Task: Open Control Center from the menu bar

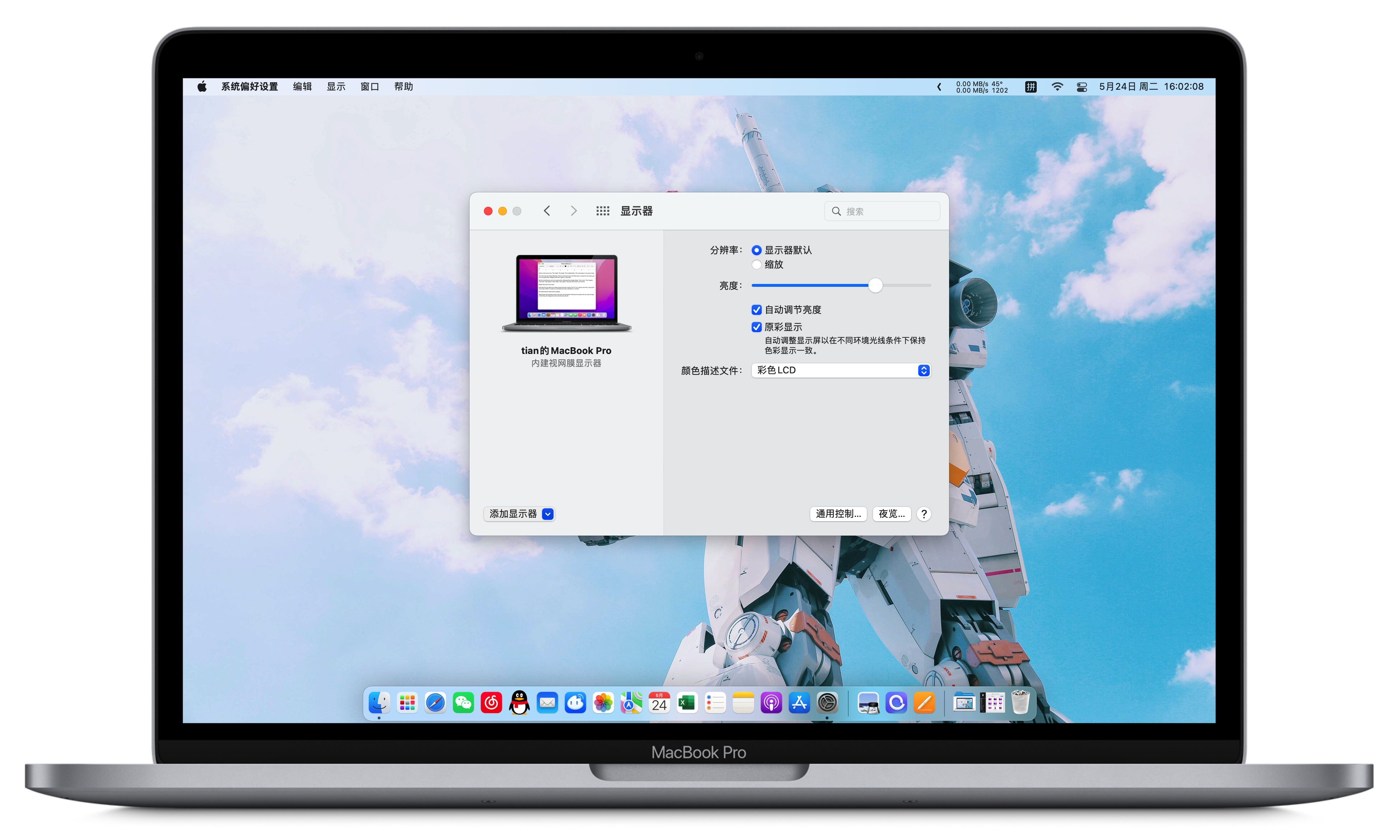Action: point(1081,87)
